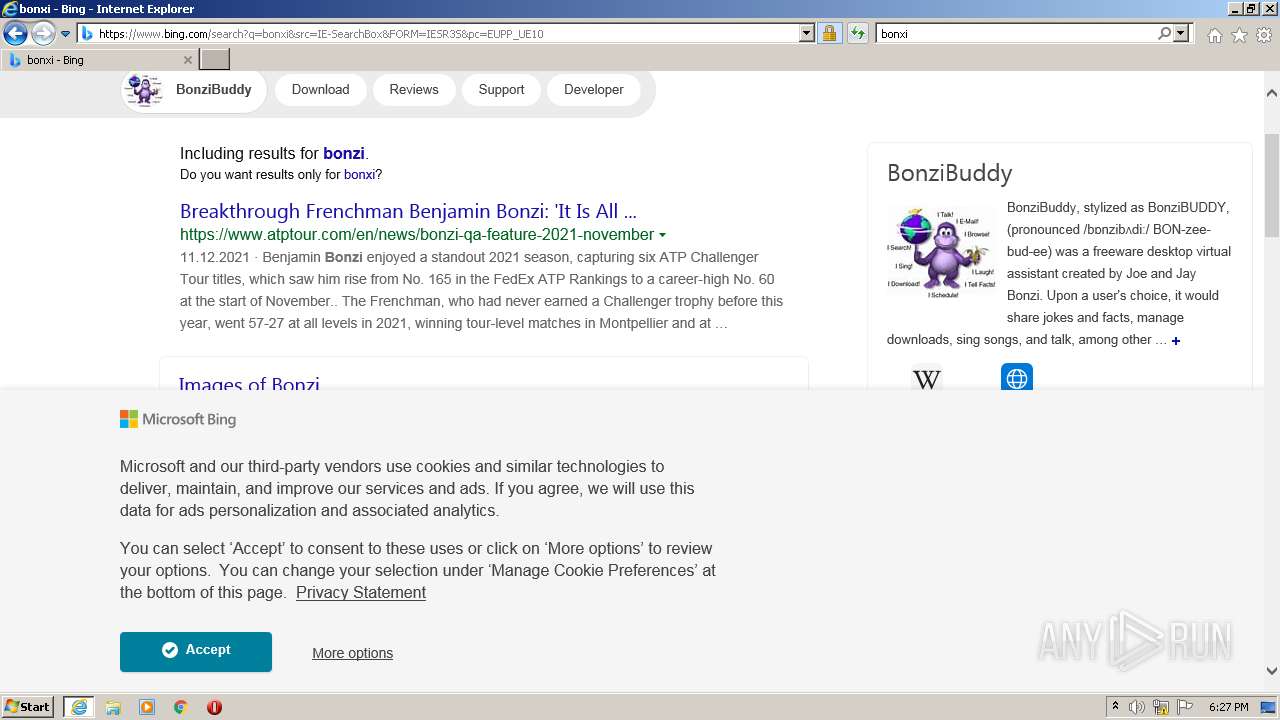Click the atptour.com green URL

417,235
